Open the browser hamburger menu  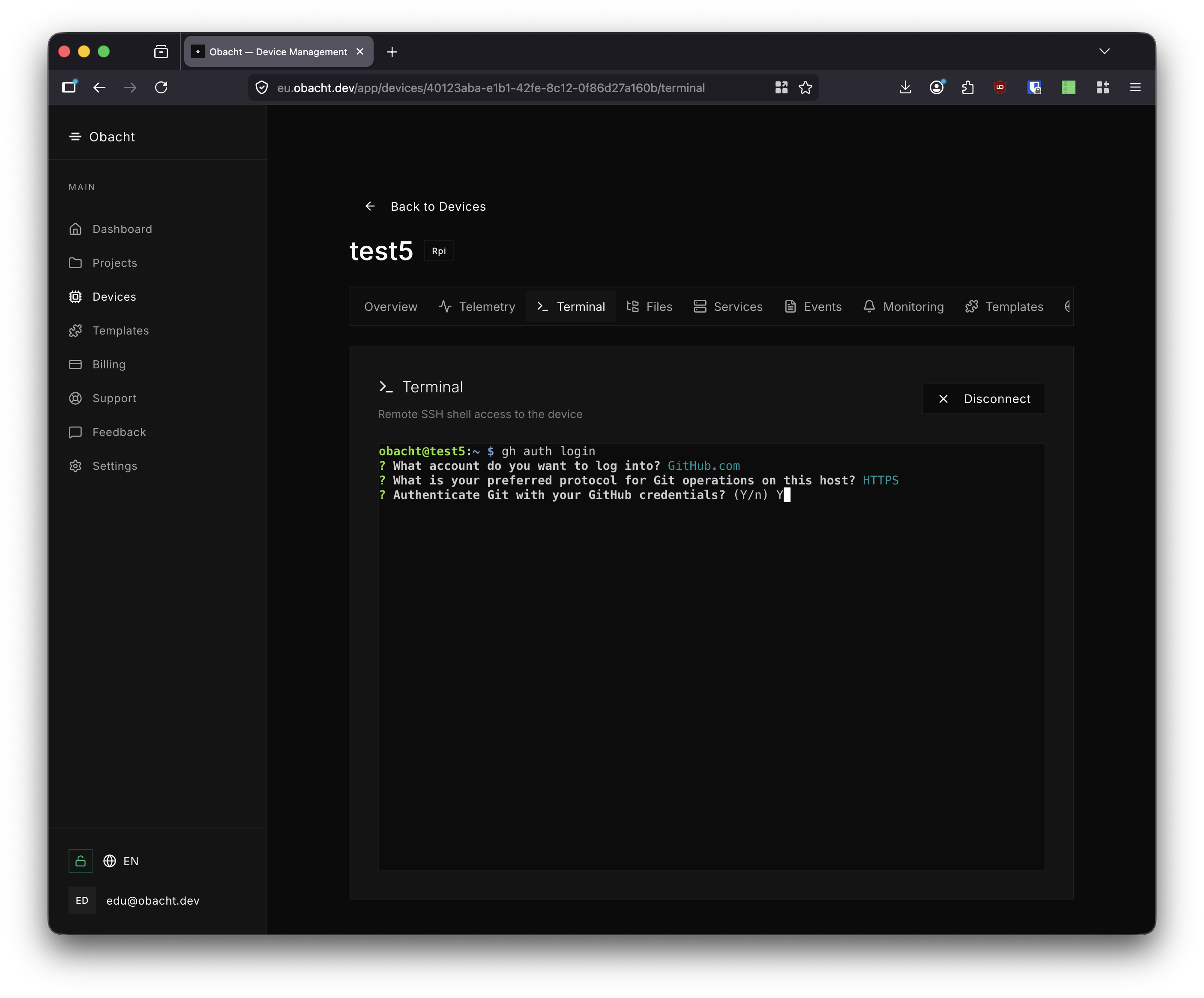pyautogui.click(x=1135, y=88)
